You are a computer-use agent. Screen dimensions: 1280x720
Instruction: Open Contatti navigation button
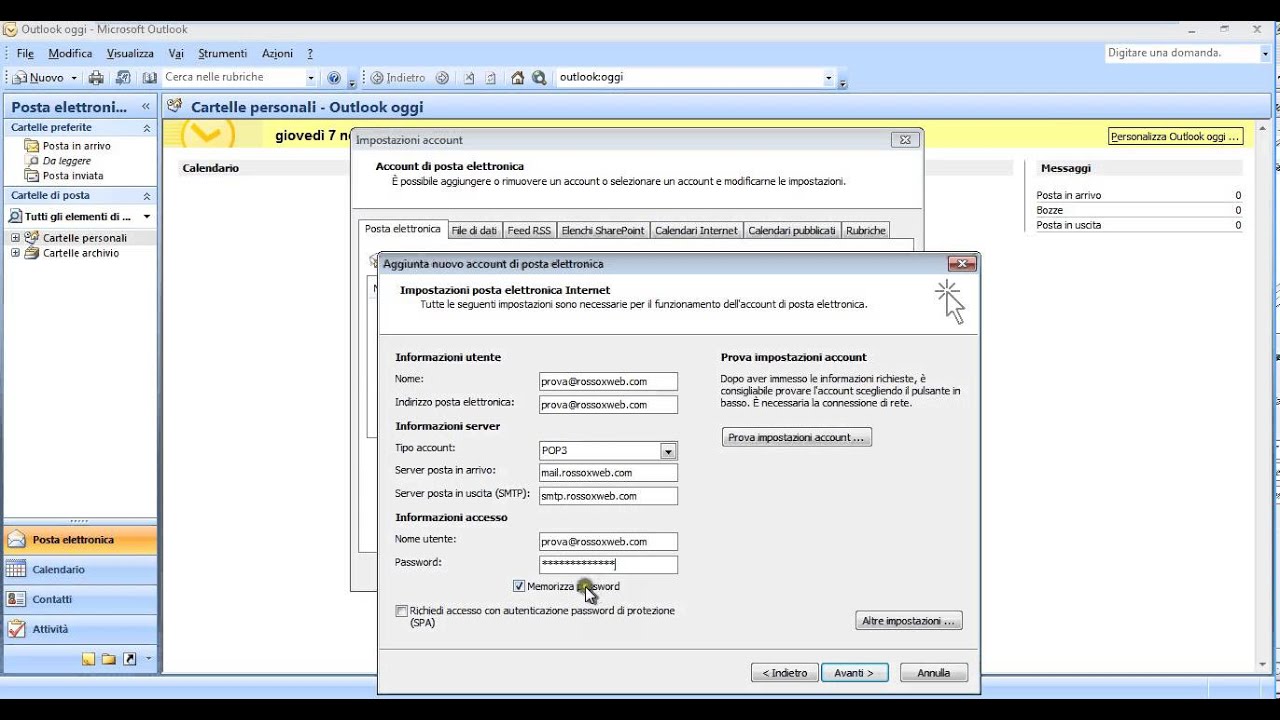click(80, 600)
